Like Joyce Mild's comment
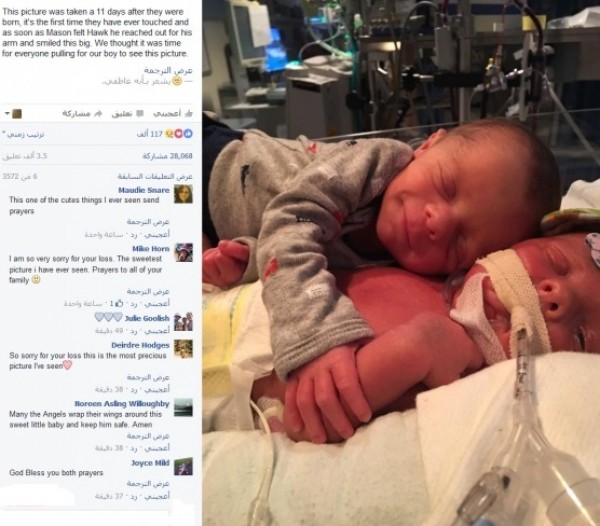The image size is (600, 526). point(158,496)
